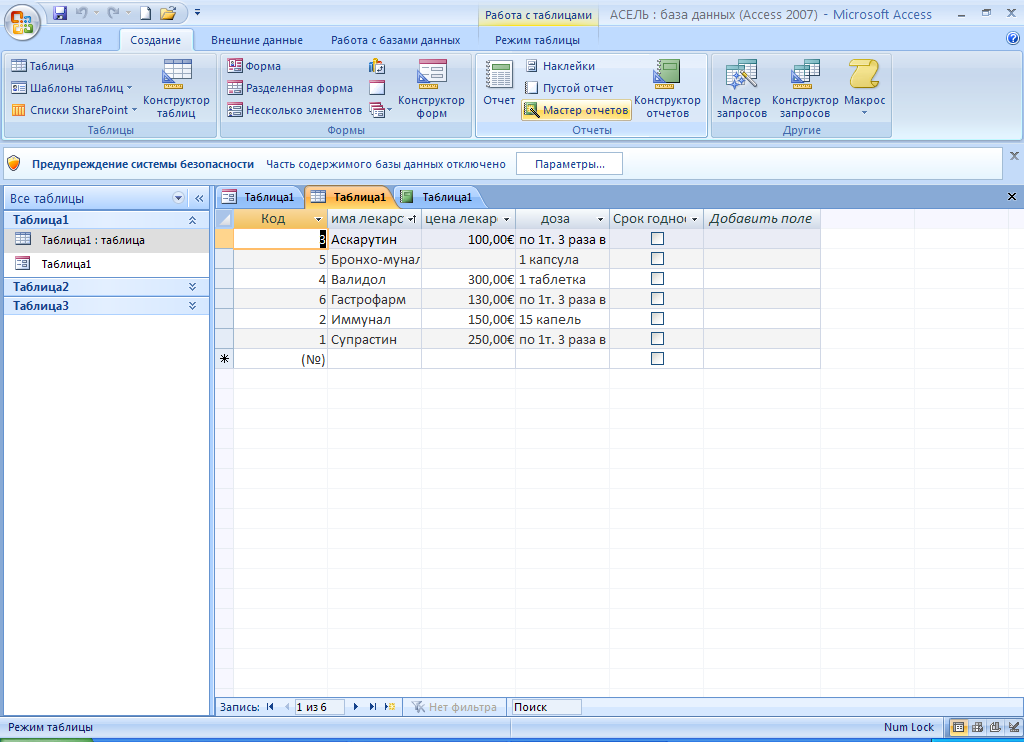
Task: Go to last record in navigator
Action: pos(372,707)
